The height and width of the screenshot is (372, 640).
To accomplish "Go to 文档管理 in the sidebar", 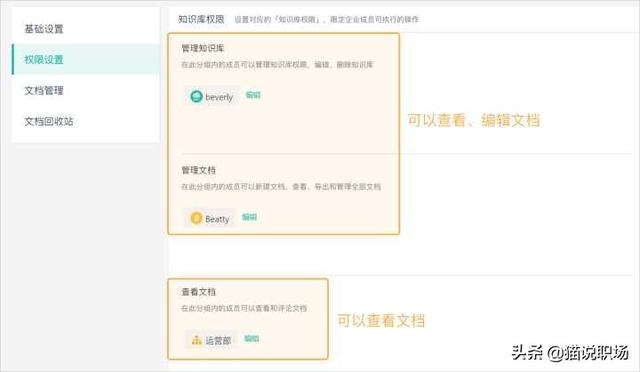I will pyautogui.click(x=44, y=90).
